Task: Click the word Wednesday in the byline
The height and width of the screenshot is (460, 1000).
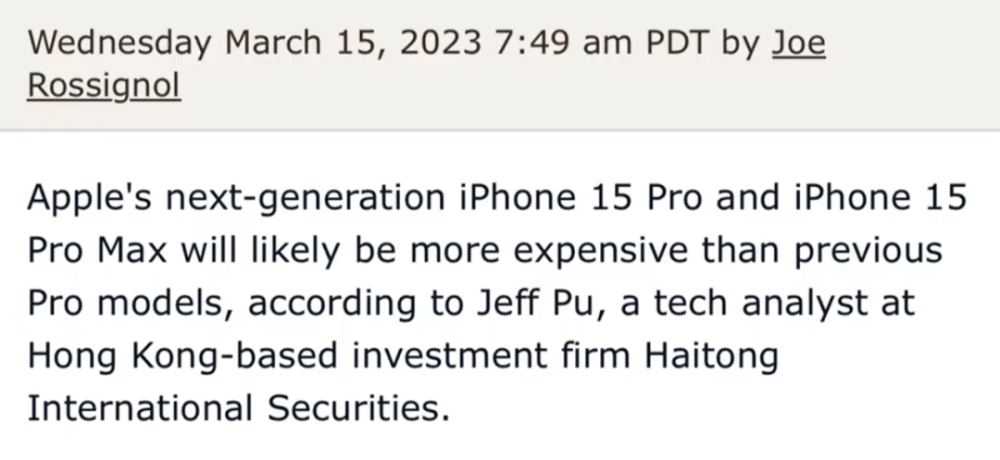Action: (120, 43)
